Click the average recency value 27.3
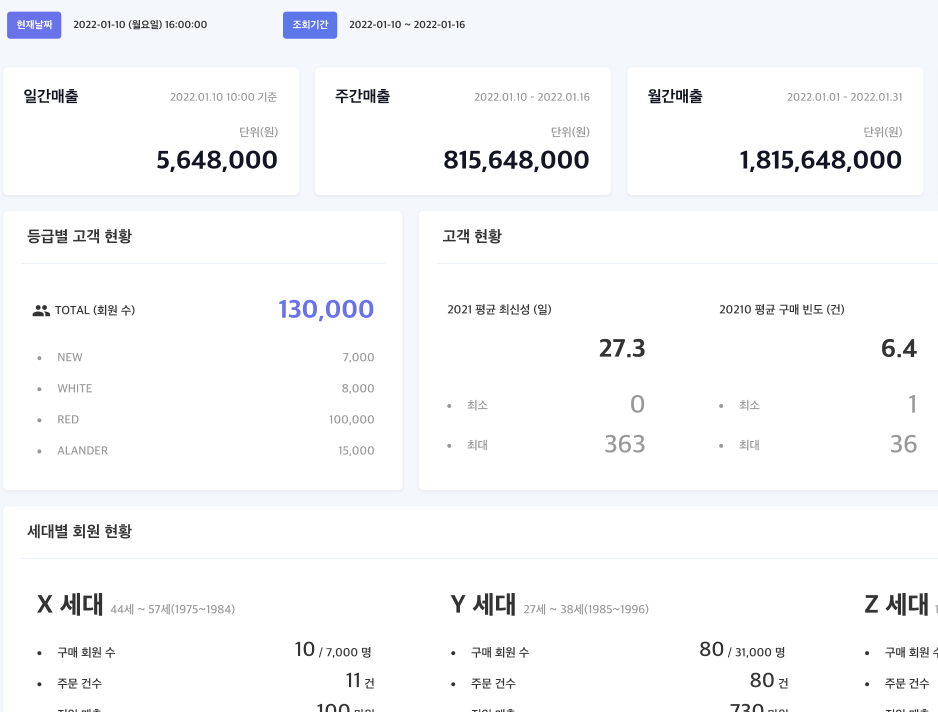This screenshot has height=712, width=938. 622,348
